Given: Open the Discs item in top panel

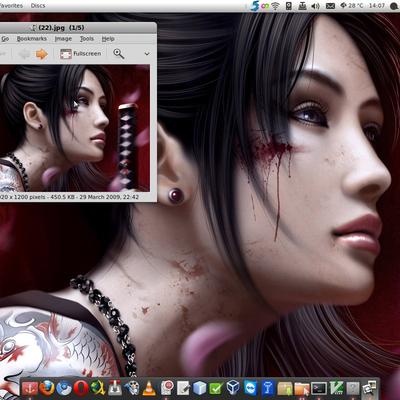Looking at the screenshot, I should coord(38,6).
